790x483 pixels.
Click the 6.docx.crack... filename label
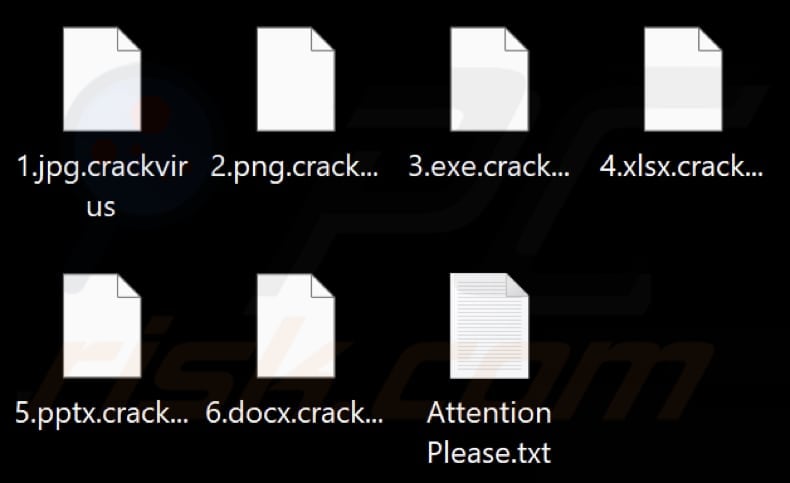(294, 413)
